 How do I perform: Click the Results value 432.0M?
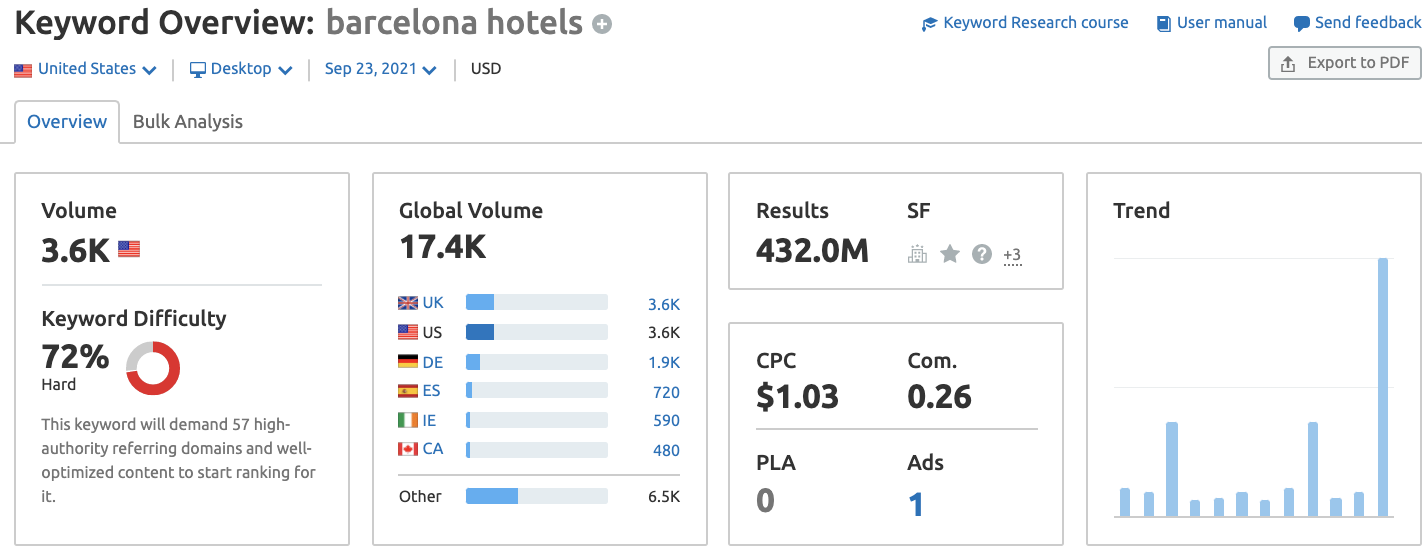[812, 250]
